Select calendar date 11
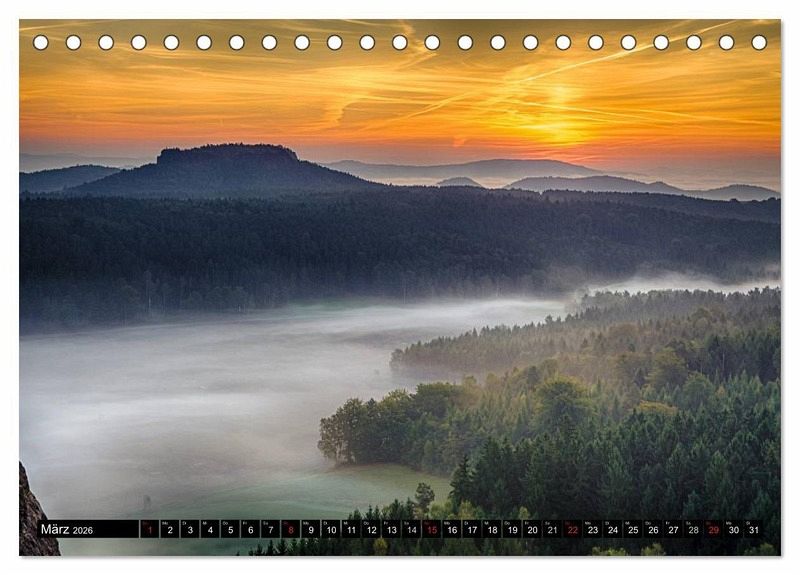Viewport: 800px width, 575px height. click(351, 529)
